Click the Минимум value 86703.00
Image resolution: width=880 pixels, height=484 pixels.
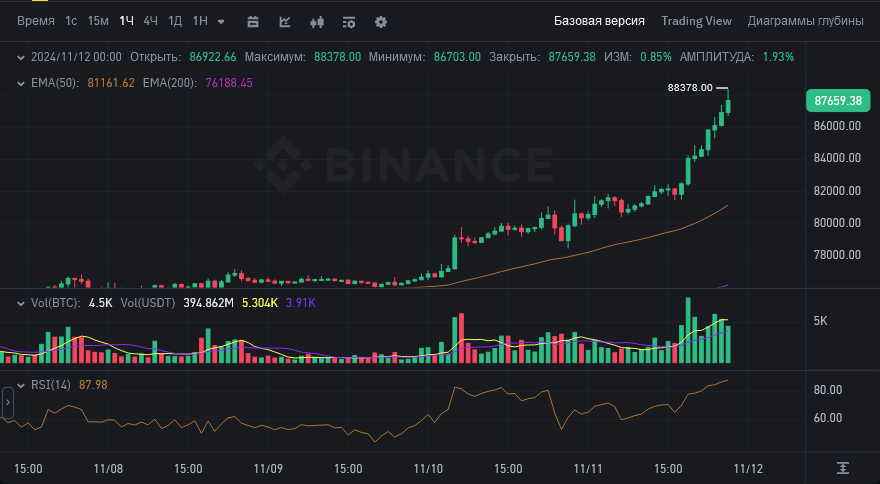457,57
